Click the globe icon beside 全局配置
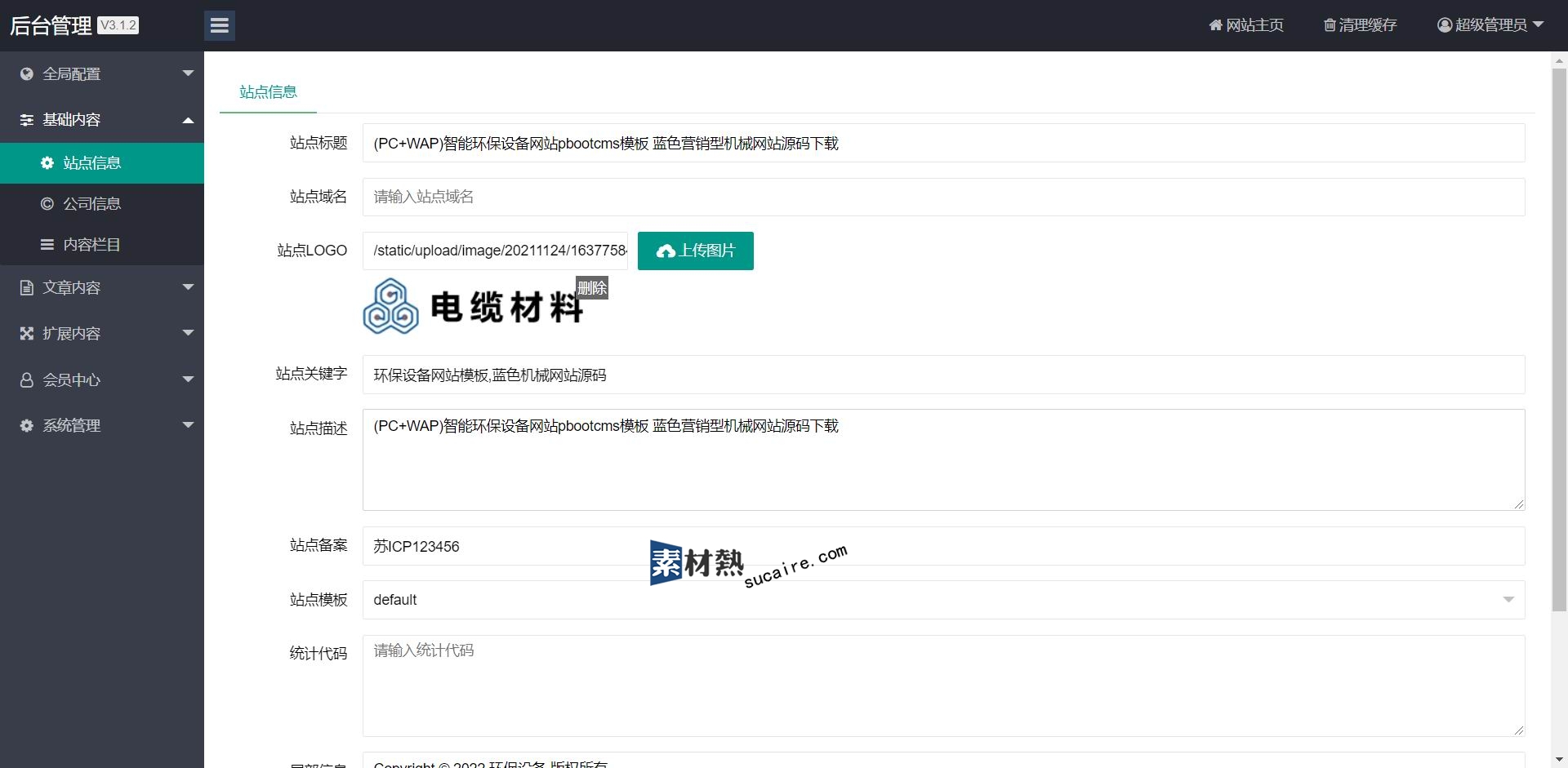The height and width of the screenshot is (768, 1568). point(27,74)
